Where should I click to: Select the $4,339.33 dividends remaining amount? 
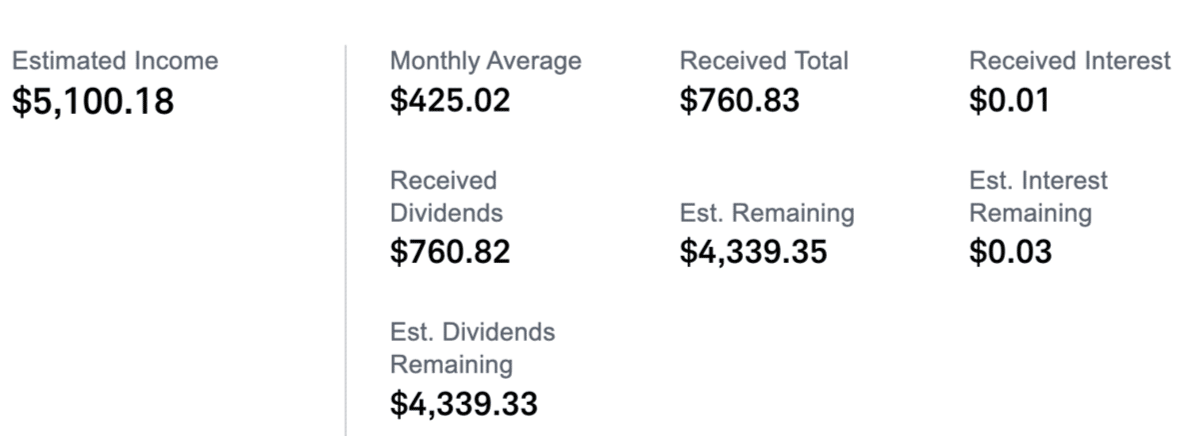(463, 403)
